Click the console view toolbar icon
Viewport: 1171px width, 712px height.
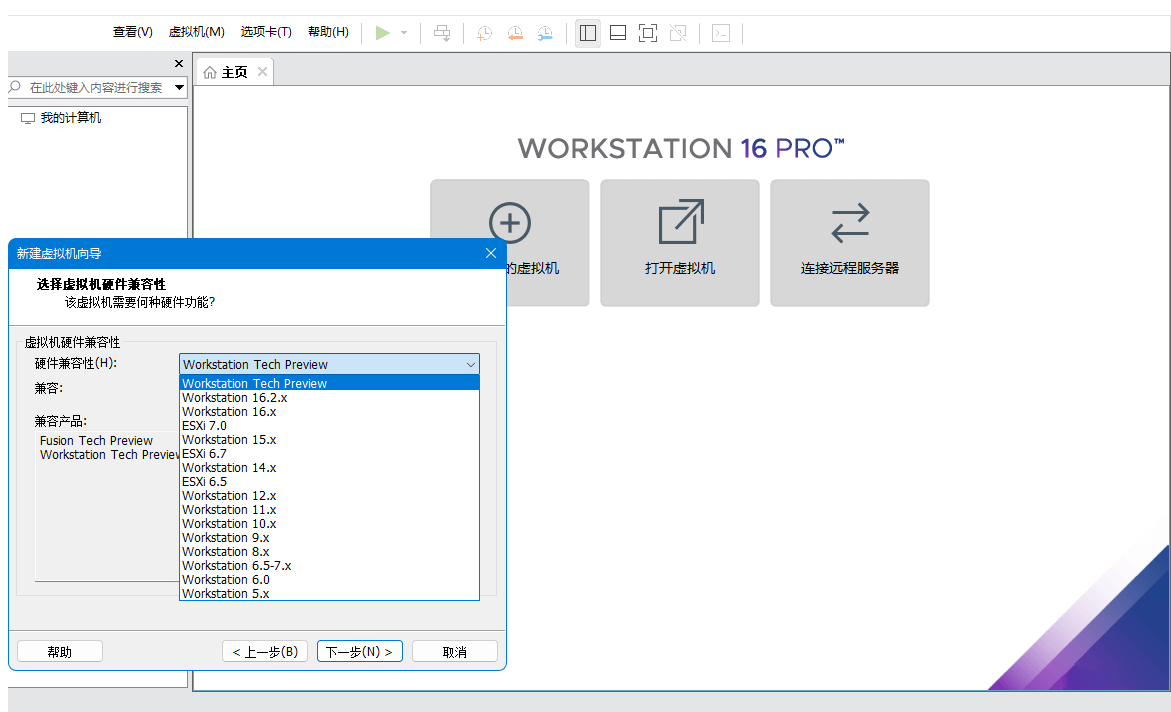click(x=721, y=33)
